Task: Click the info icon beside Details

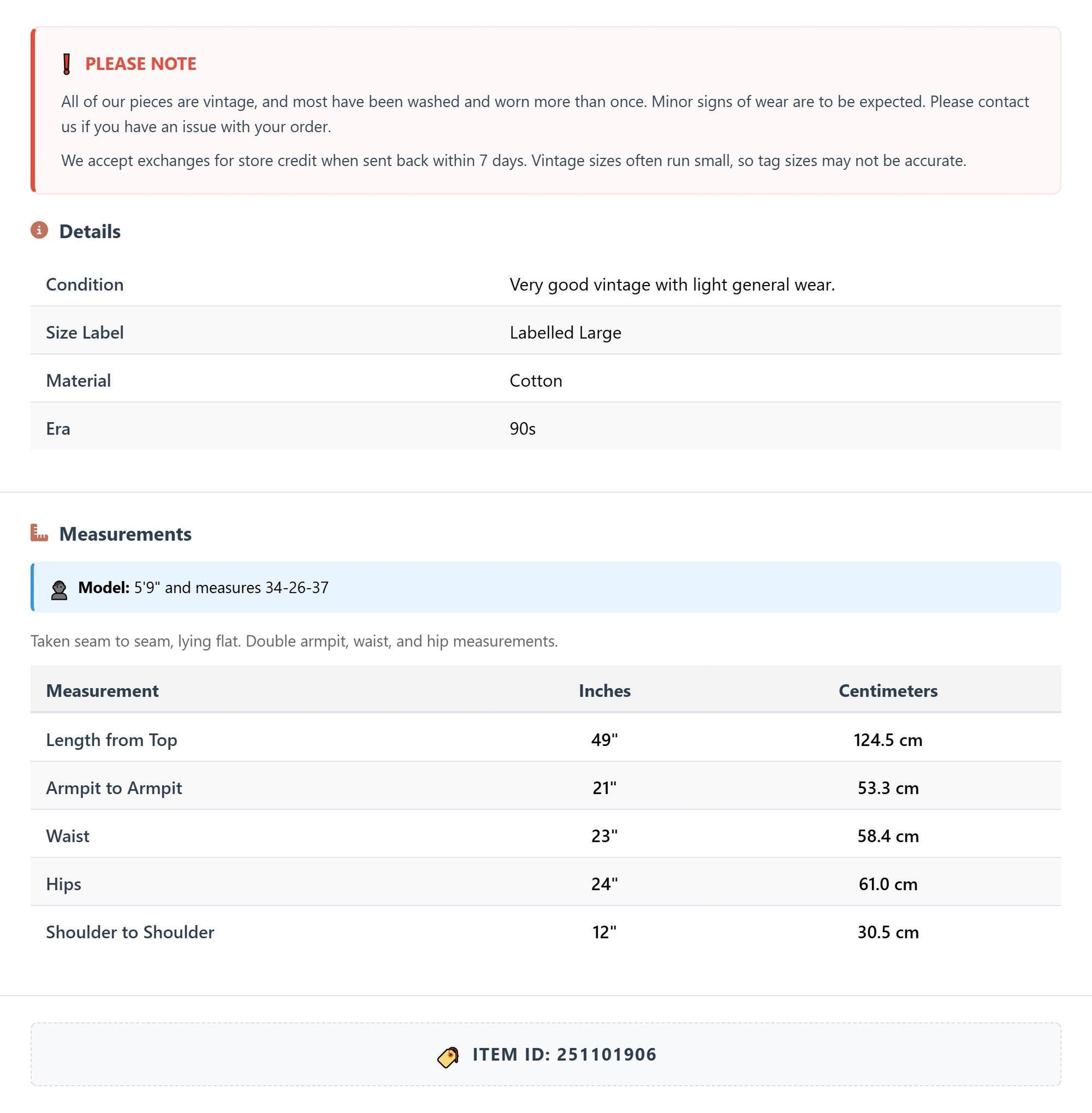Action: click(x=39, y=231)
